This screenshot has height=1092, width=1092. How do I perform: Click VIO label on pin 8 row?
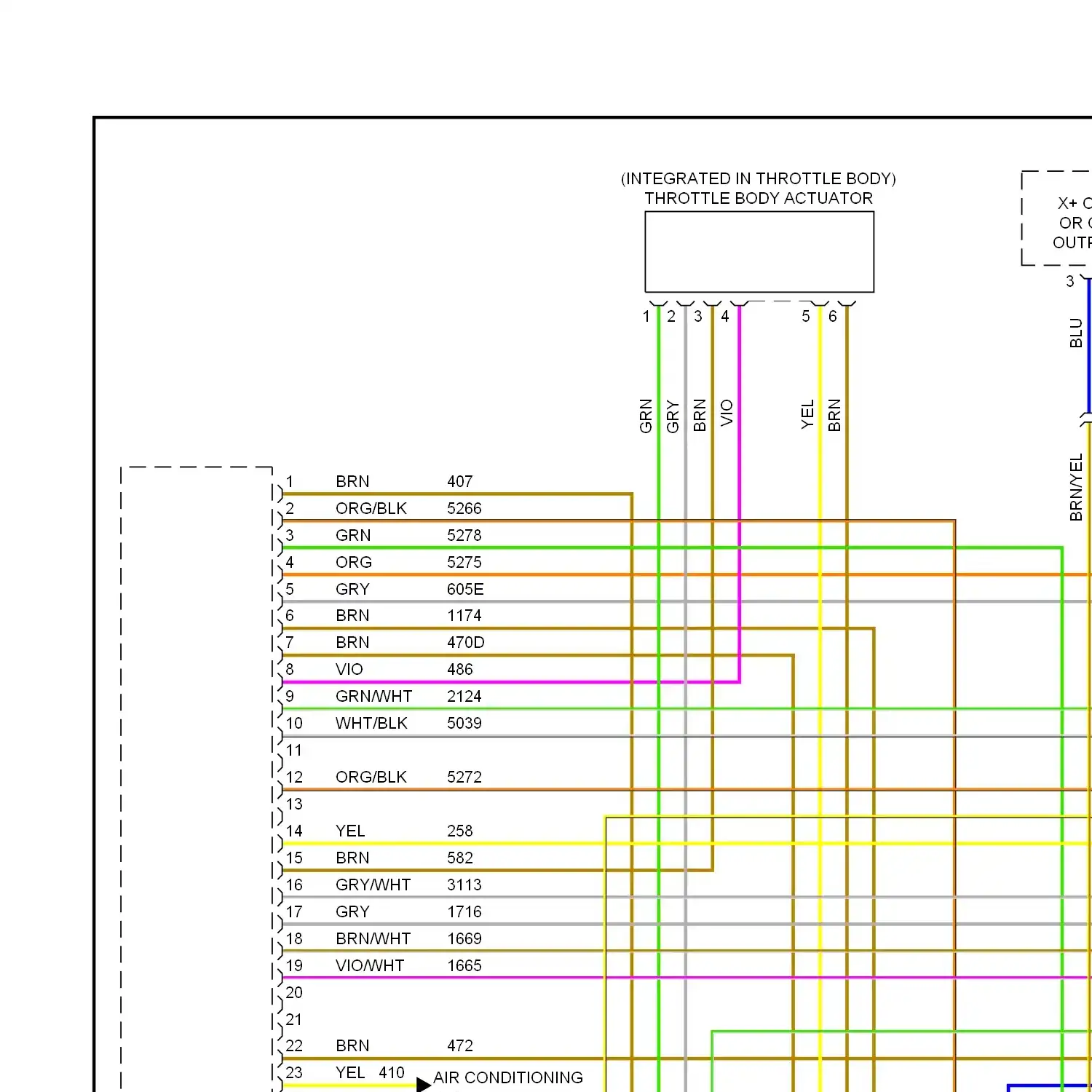click(x=349, y=670)
